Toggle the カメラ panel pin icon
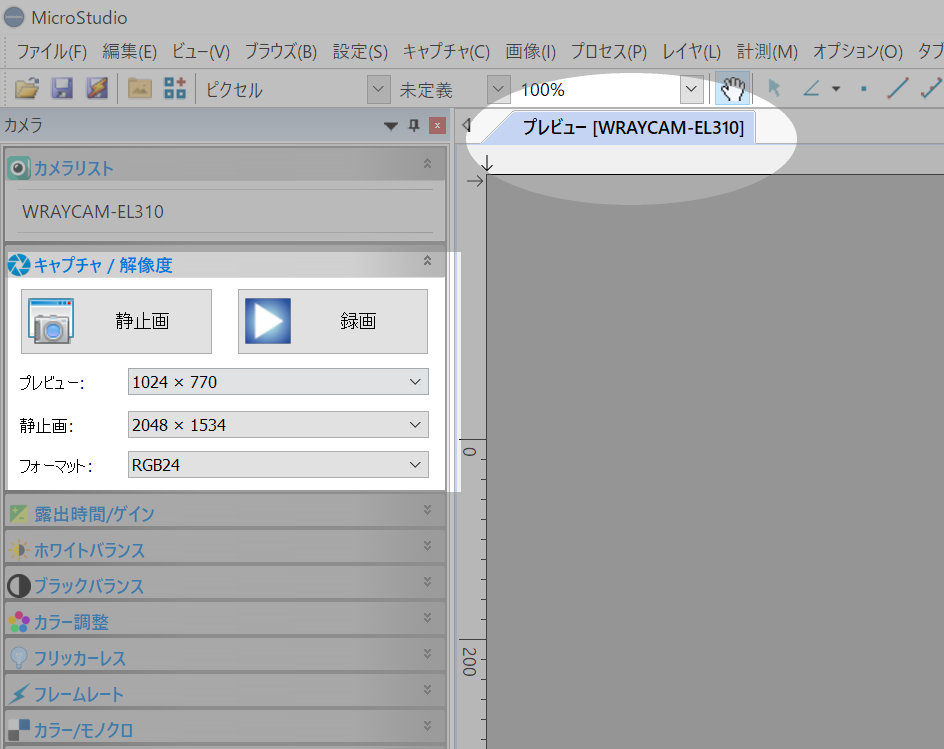Image resolution: width=944 pixels, height=749 pixels. [414, 125]
